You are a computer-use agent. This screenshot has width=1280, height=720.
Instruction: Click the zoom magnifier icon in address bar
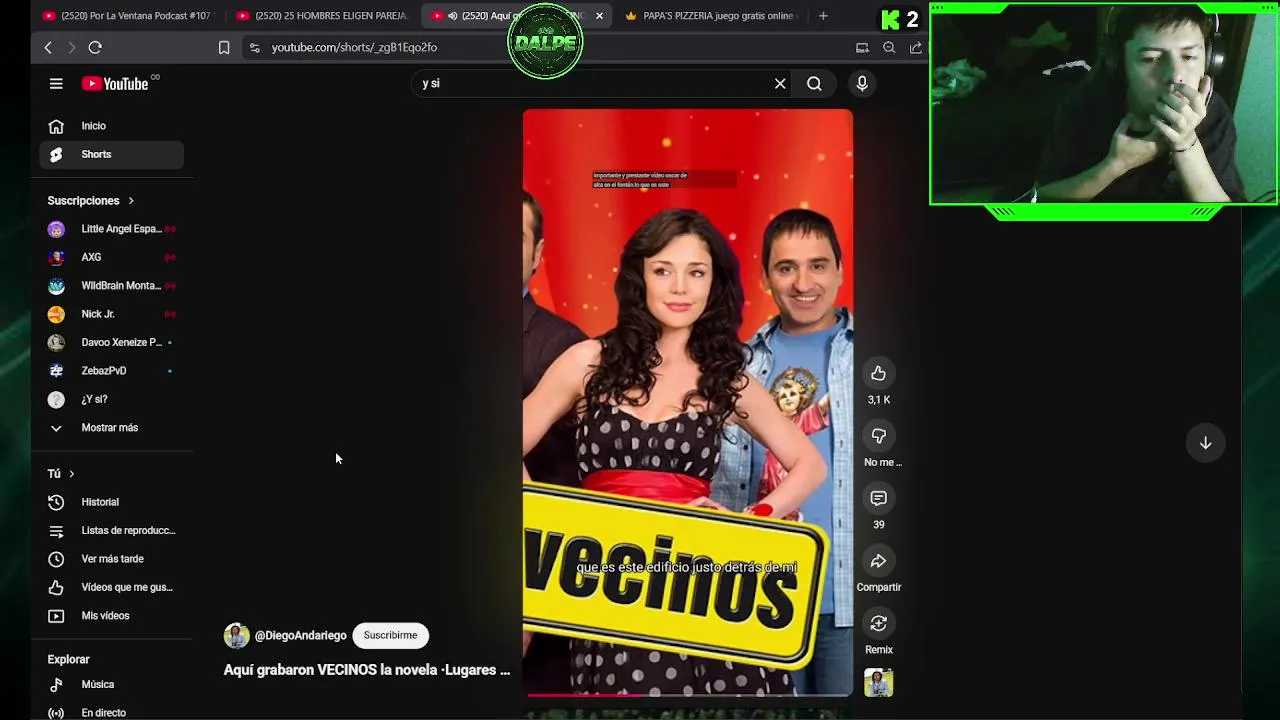(x=889, y=47)
